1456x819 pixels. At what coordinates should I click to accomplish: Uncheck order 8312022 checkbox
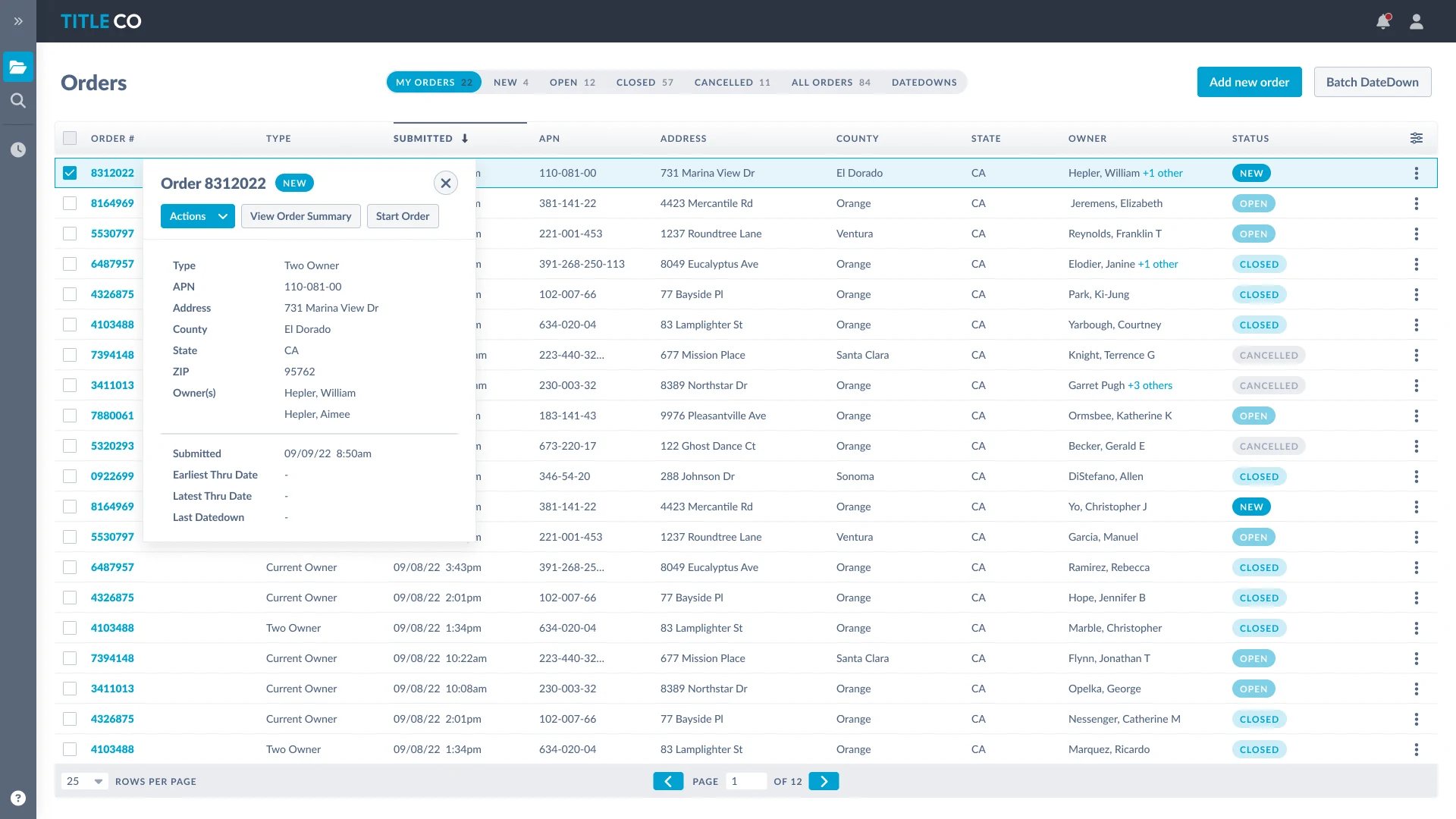click(70, 173)
